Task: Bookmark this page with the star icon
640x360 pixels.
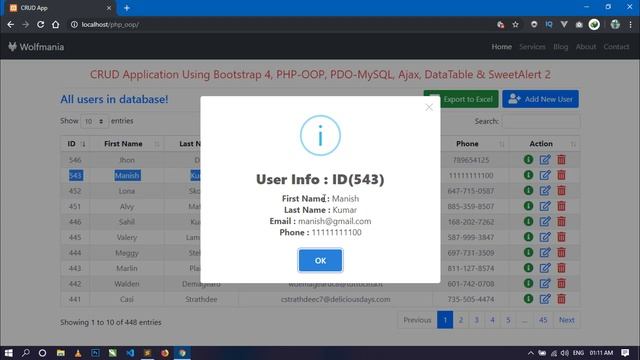Action: coord(516,24)
